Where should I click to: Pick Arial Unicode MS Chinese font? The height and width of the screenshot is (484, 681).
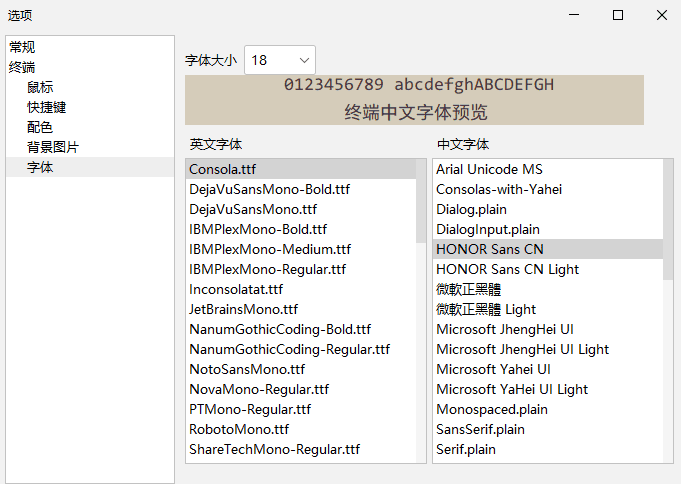[x=548, y=169]
